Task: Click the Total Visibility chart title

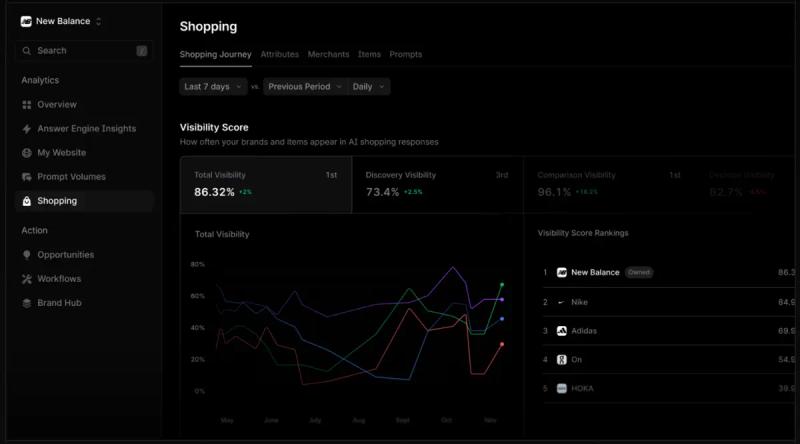Action: [x=222, y=234]
